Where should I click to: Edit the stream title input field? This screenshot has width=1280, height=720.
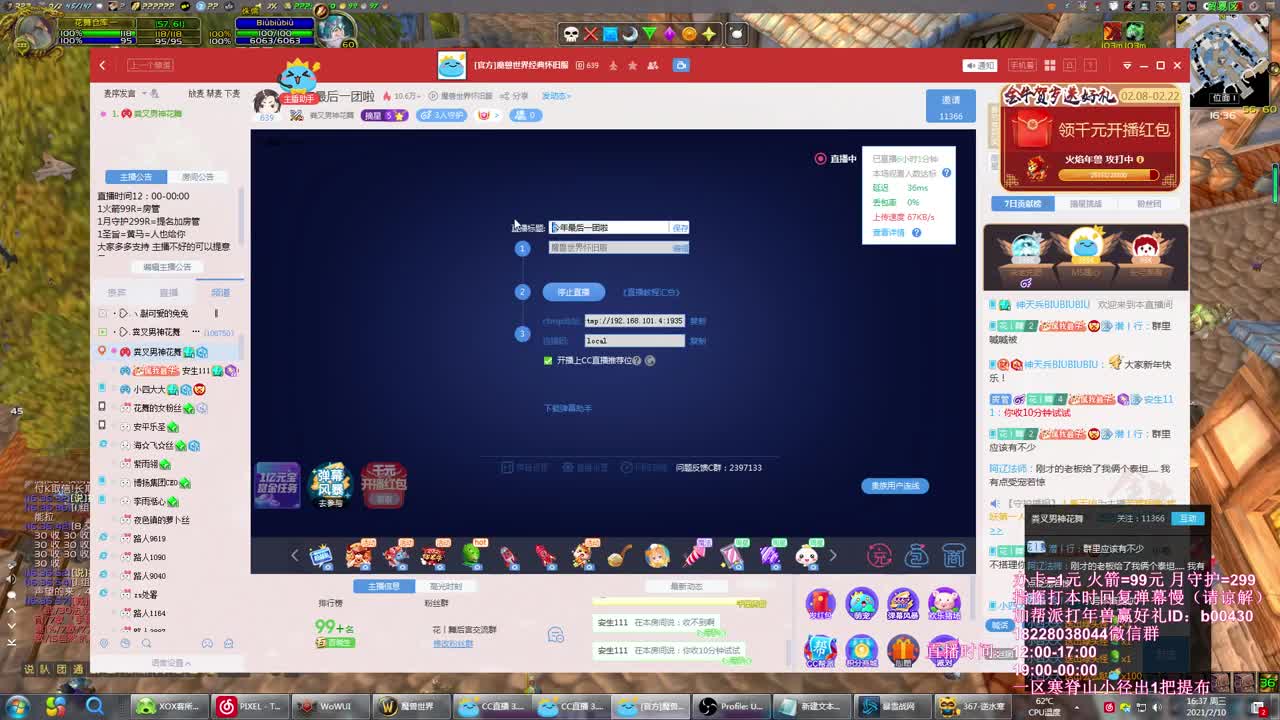609,228
